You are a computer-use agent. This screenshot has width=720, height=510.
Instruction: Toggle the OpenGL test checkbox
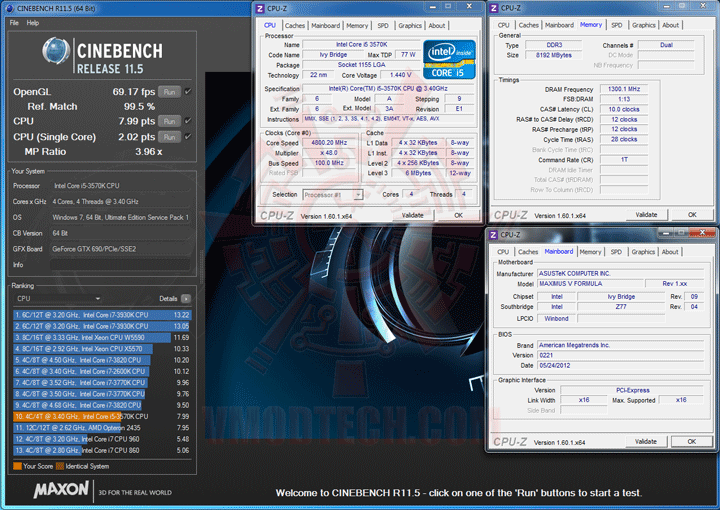pyautogui.click(x=188, y=92)
